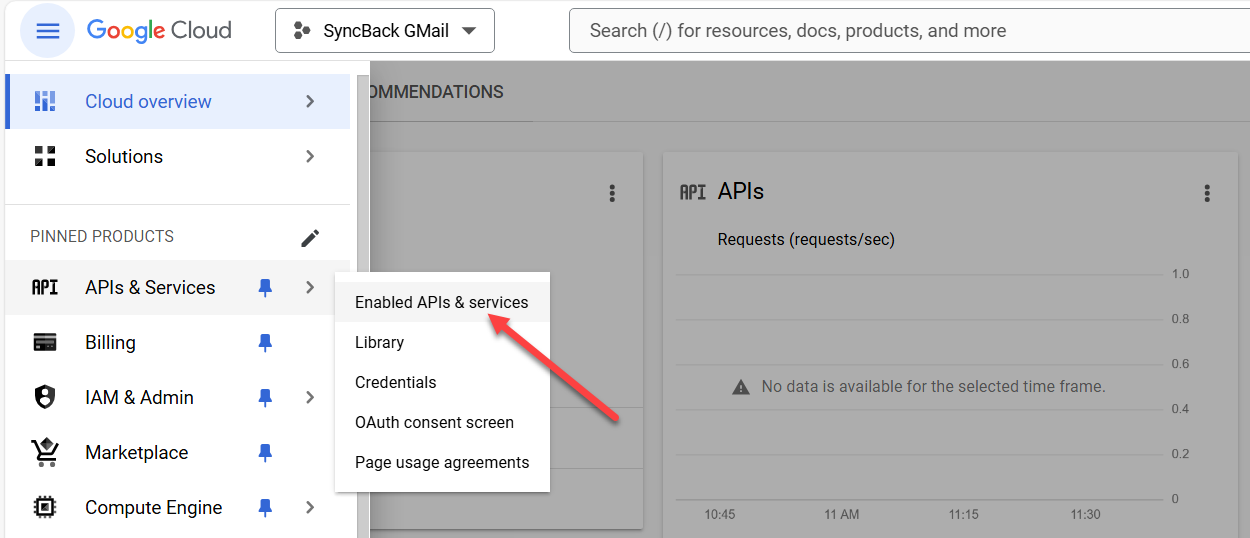The image size is (1250, 538).
Task: Edit pinned products with the pencil icon
Action: (310, 238)
